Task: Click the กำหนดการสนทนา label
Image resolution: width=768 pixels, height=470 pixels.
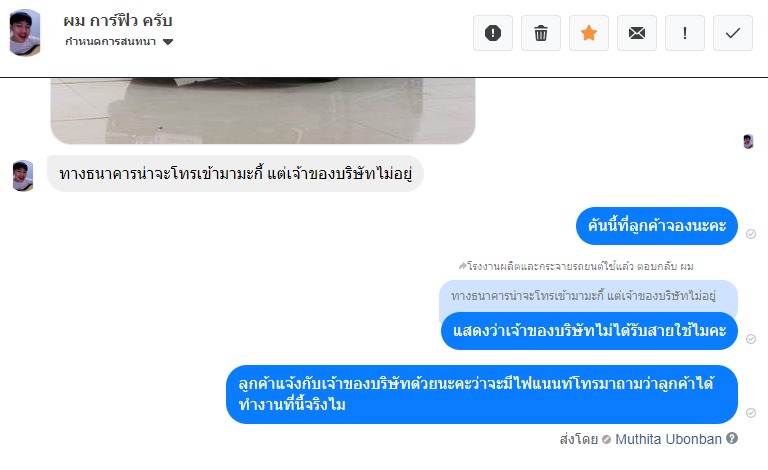Action: tap(111, 42)
